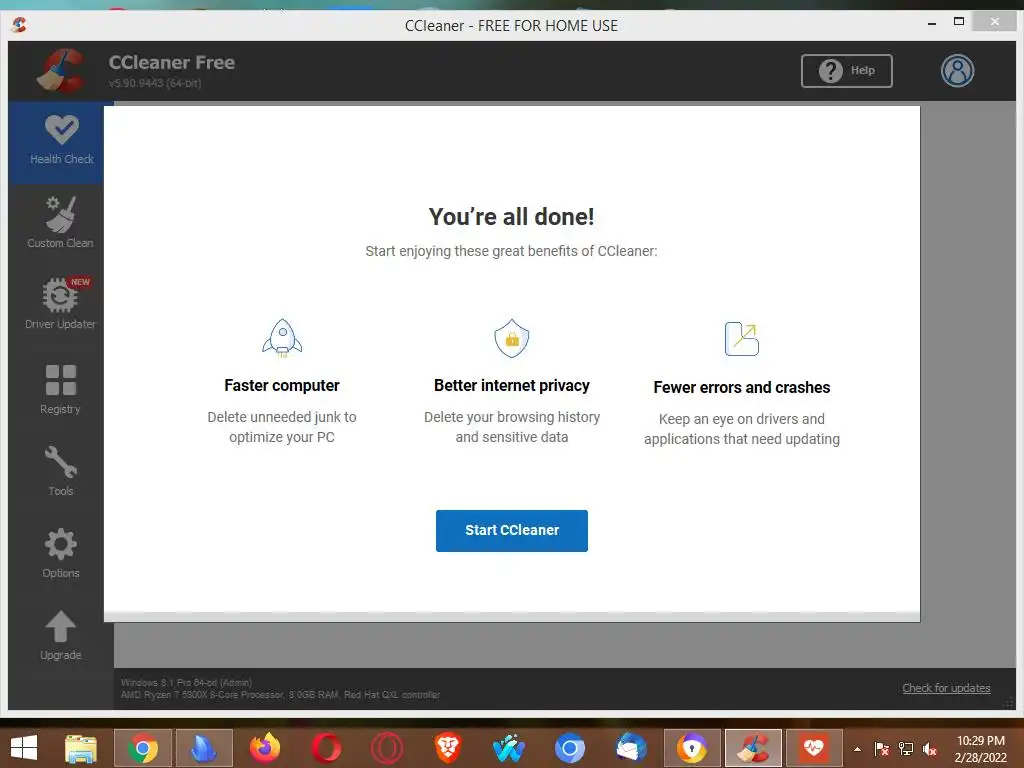Click the Faster computer heading
The height and width of the screenshot is (768, 1024).
tap(282, 385)
